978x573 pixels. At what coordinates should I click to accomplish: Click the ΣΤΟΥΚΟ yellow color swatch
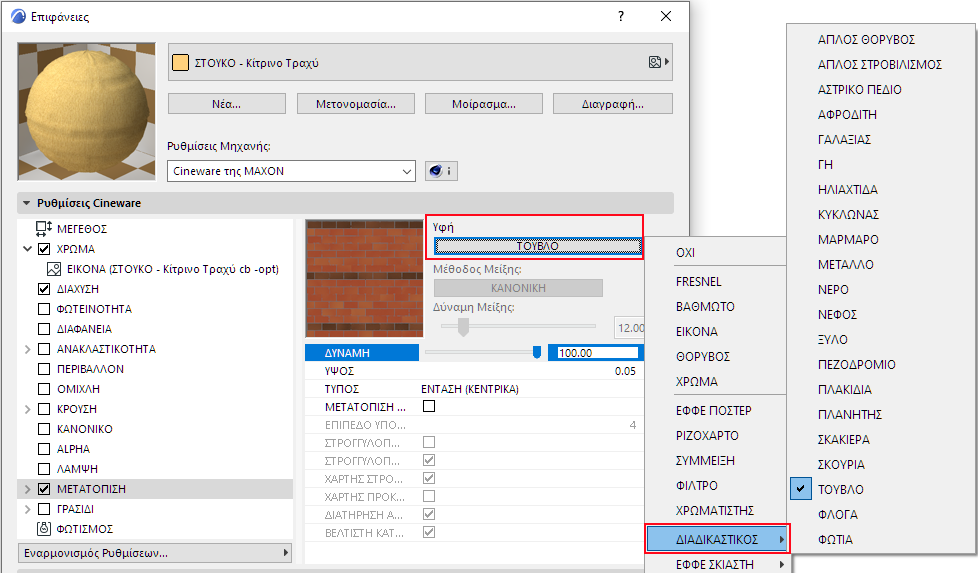click(180, 62)
